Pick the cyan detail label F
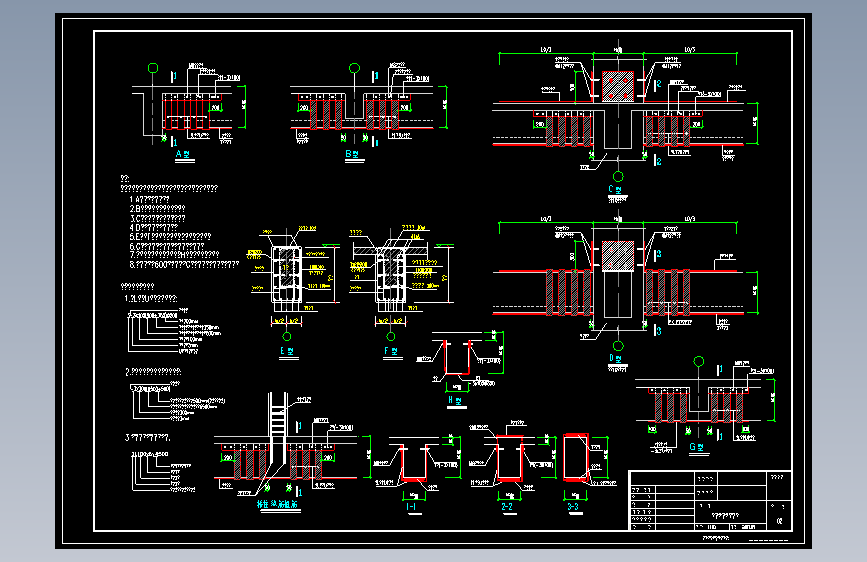The height and width of the screenshot is (562, 867). point(390,351)
